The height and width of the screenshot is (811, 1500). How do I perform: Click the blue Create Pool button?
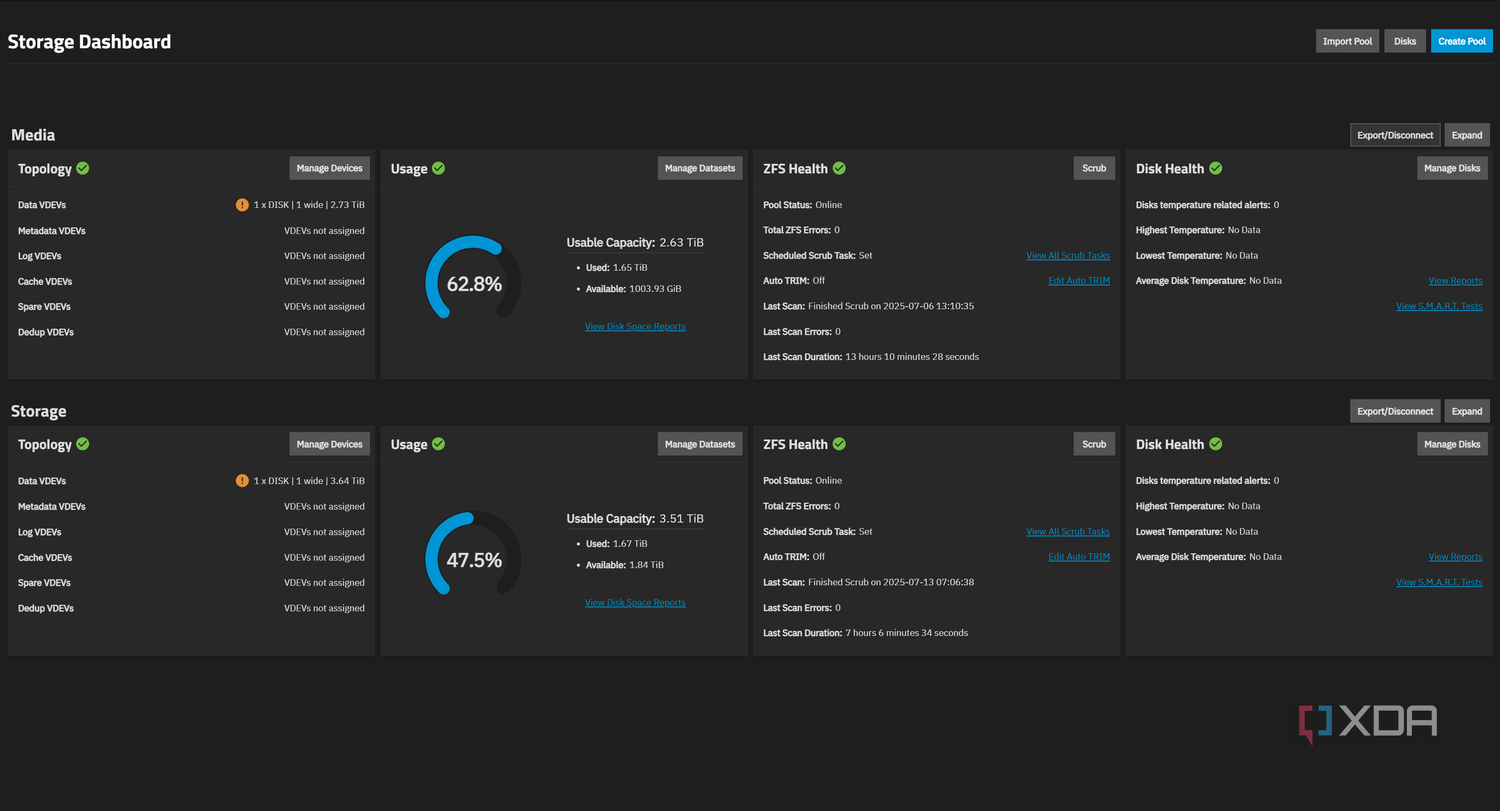point(1462,41)
